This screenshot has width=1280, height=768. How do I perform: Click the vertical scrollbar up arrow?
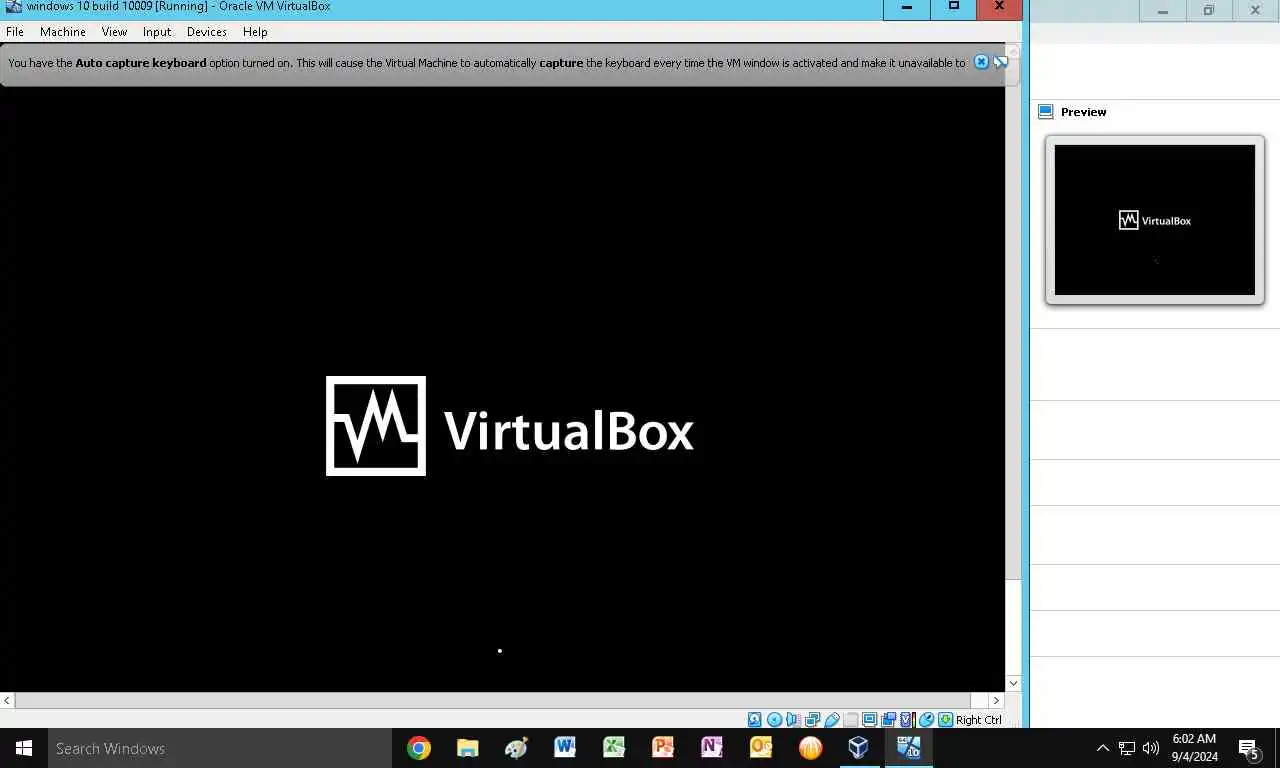pyautogui.click(x=1013, y=51)
